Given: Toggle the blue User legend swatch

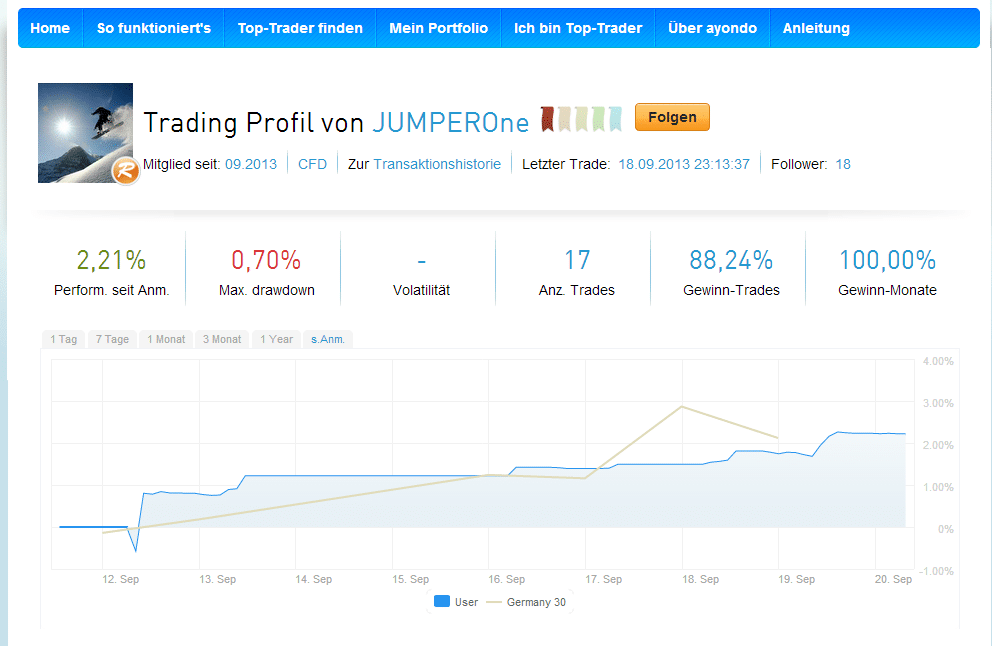Looking at the screenshot, I should pyautogui.click(x=440, y=602).
